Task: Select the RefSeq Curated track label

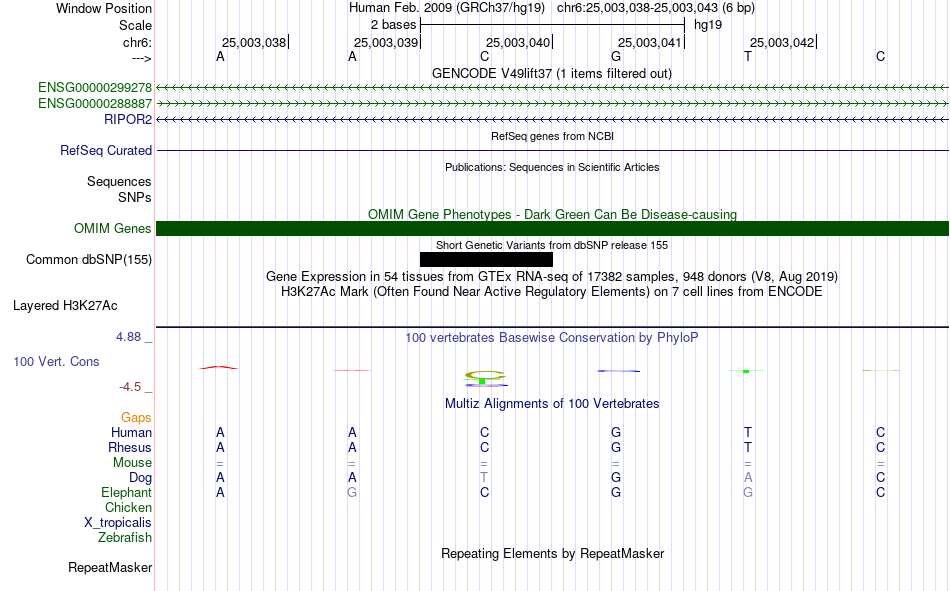Action: [106, 150]
